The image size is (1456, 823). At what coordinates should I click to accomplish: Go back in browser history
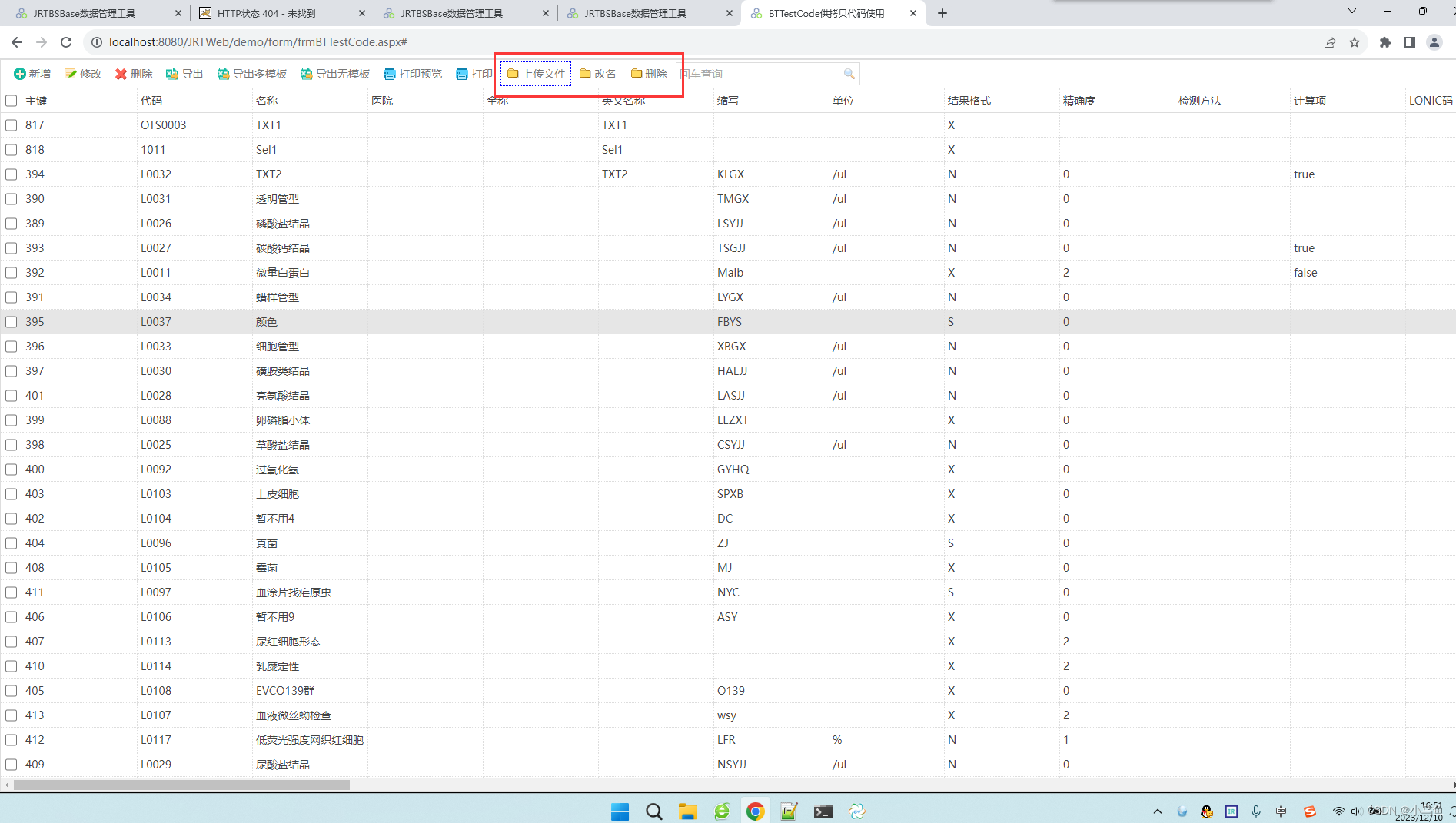17,42
